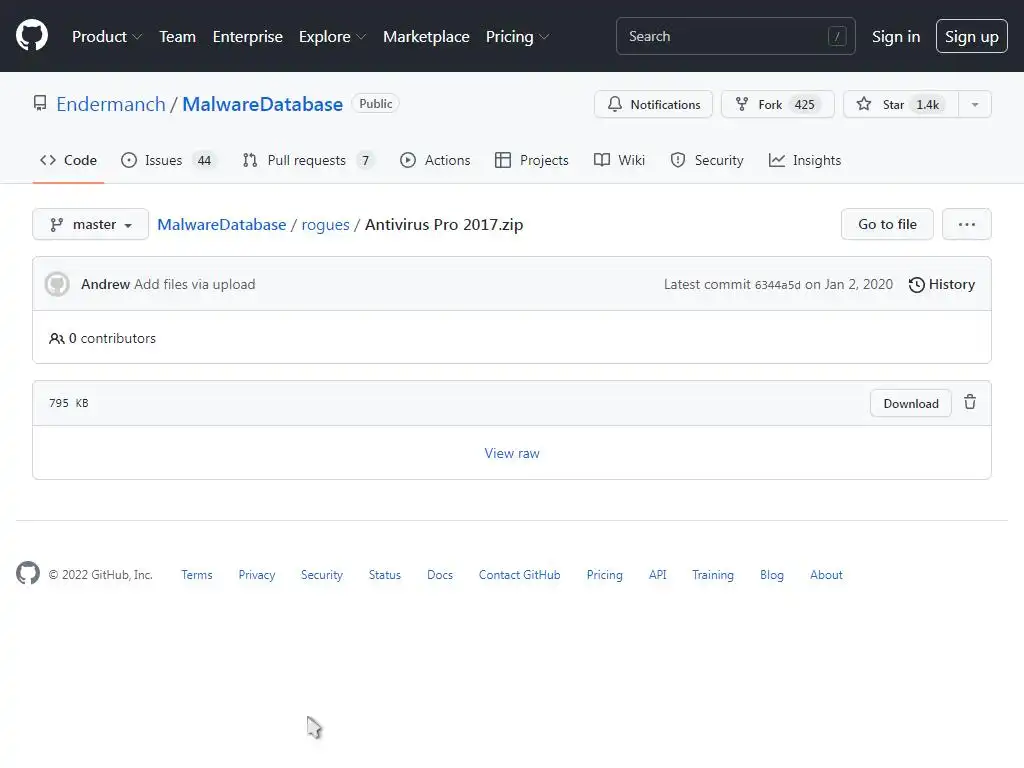The height and width of the screenshot is (768, 1024).
Task: Open the rogues folder in breadcrumb
Action: (325, 225)
